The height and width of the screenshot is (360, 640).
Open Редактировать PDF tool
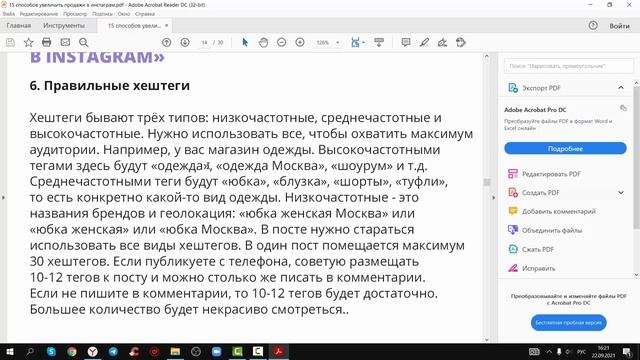[x=551, y=174]
